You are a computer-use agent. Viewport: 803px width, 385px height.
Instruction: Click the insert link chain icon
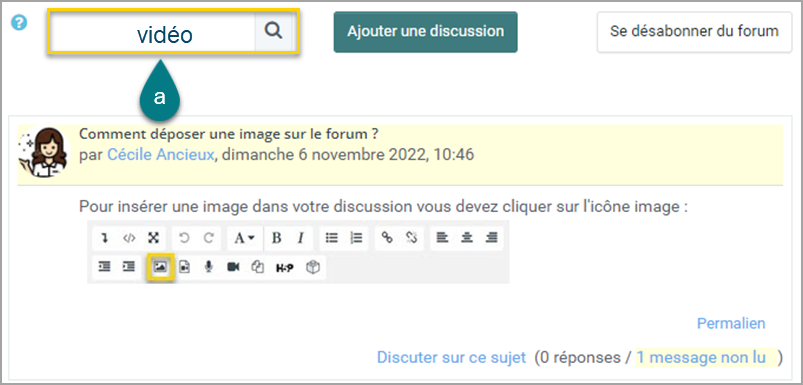coord(387,238)
